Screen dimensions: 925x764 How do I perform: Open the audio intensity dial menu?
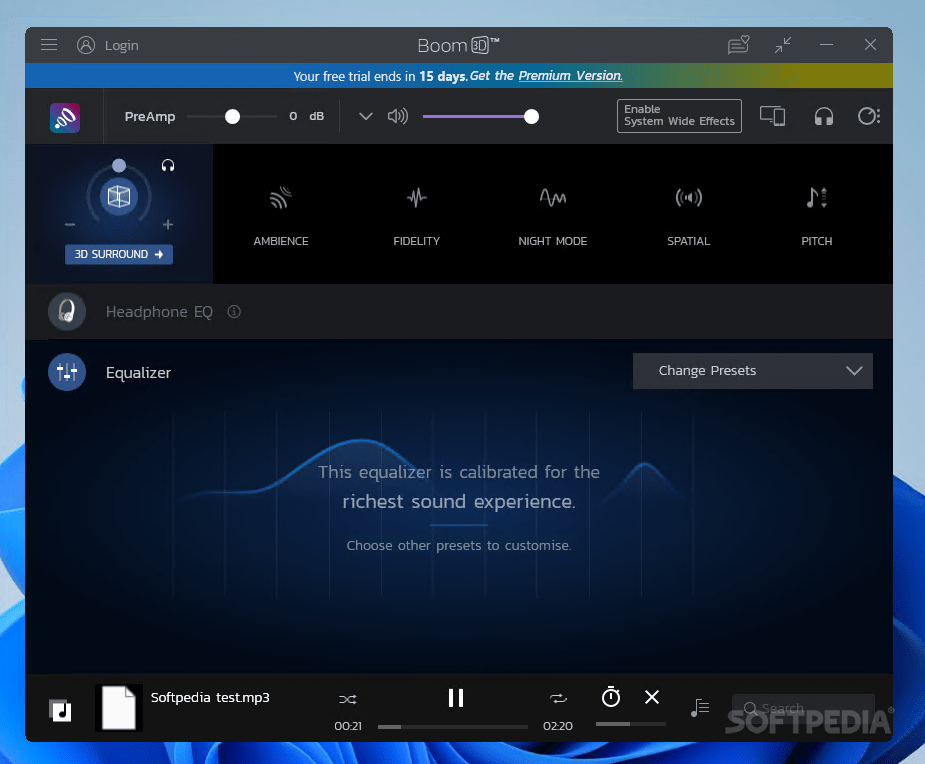tap(869, 116)
